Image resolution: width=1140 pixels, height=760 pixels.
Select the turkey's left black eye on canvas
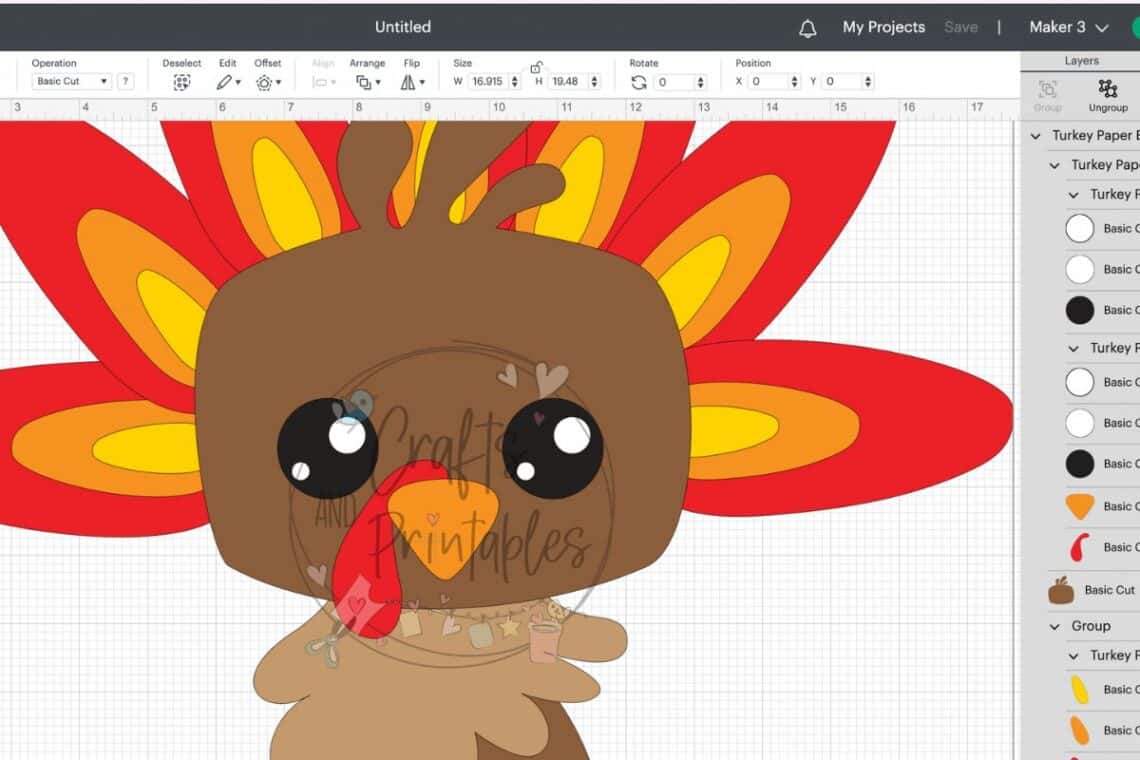click(x=327, y=449)
